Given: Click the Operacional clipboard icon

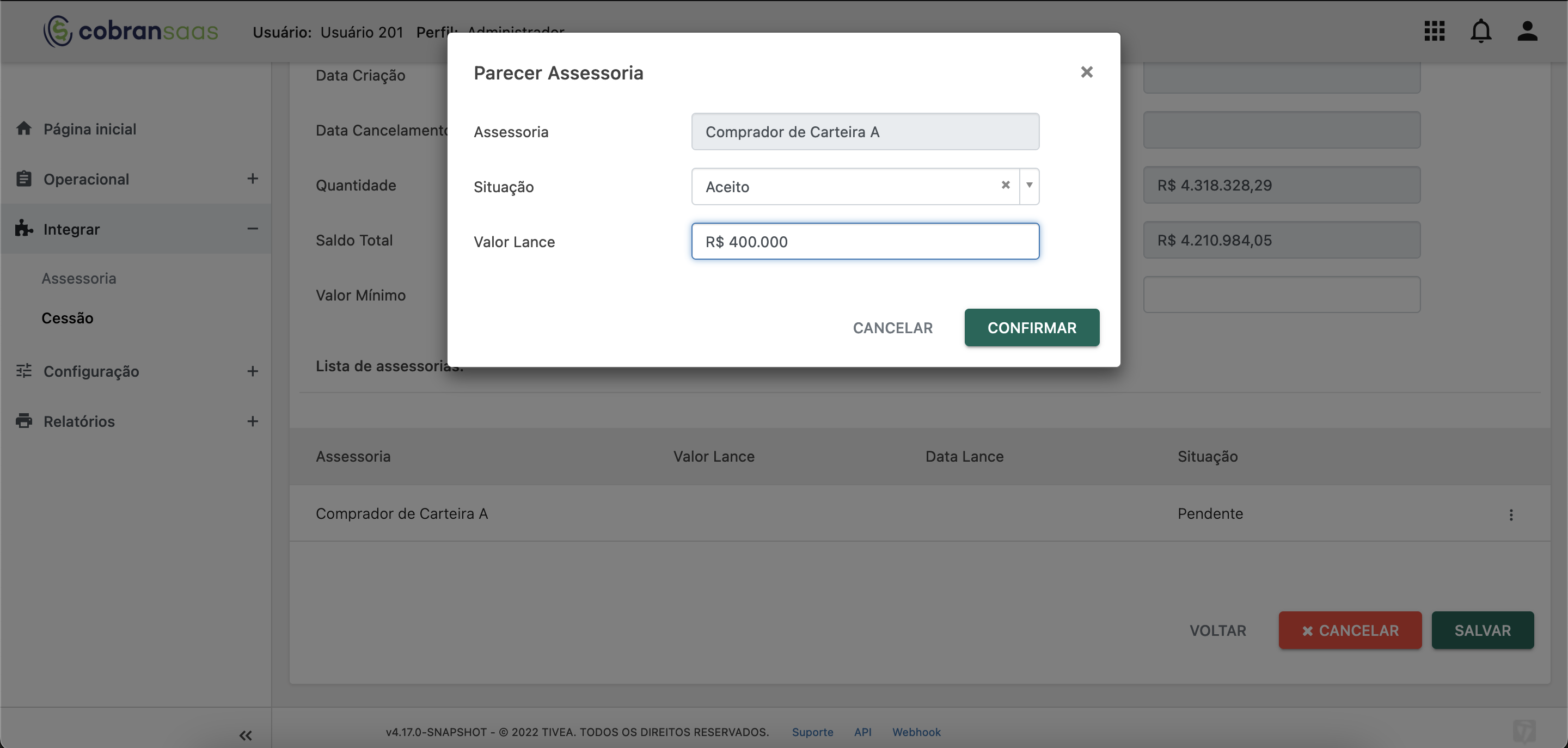Looking at the screenshot, I should [x=24, y=179].
